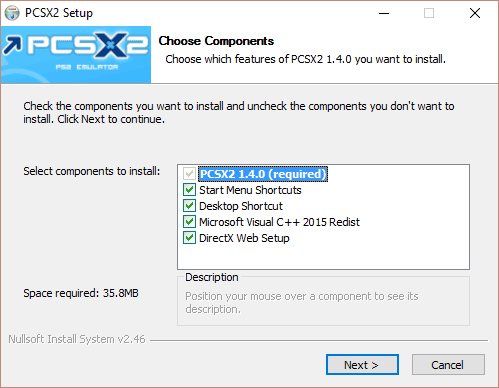Image resolution: width=499 pixels, height=388 pixels.
Task: Click the PCSX2 Setup title bar text
Action: click(x=59, y=13)
